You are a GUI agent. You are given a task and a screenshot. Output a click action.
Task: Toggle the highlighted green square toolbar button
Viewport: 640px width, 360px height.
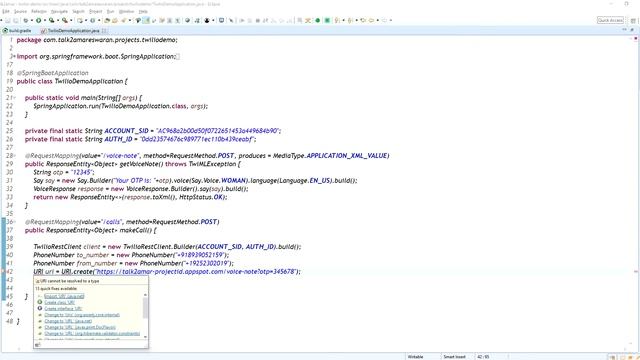coord(327,20)
